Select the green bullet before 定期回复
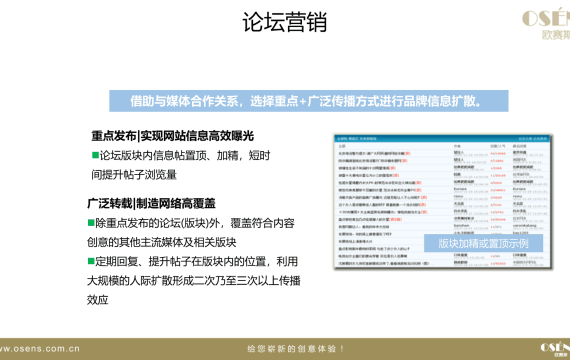The width and height of the screenshot is (570, 360). tap(91, 261)
